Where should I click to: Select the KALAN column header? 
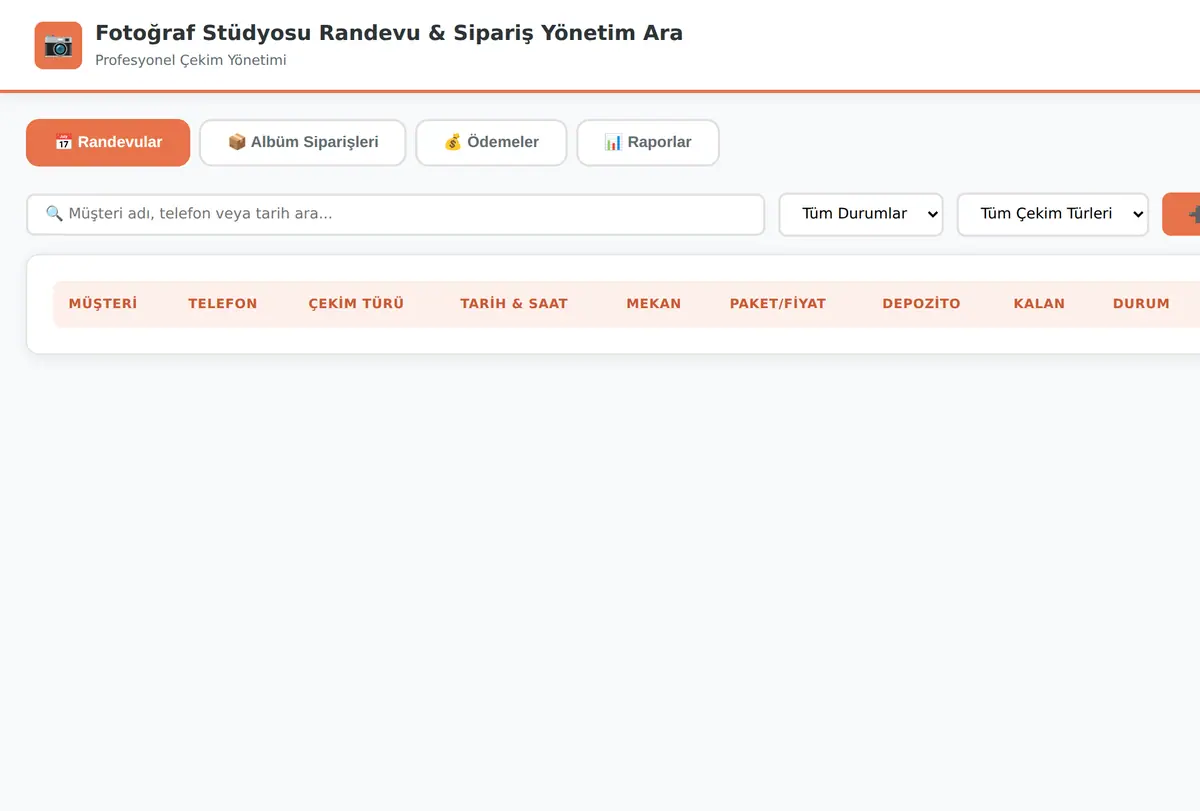[x=1039, y=304]
